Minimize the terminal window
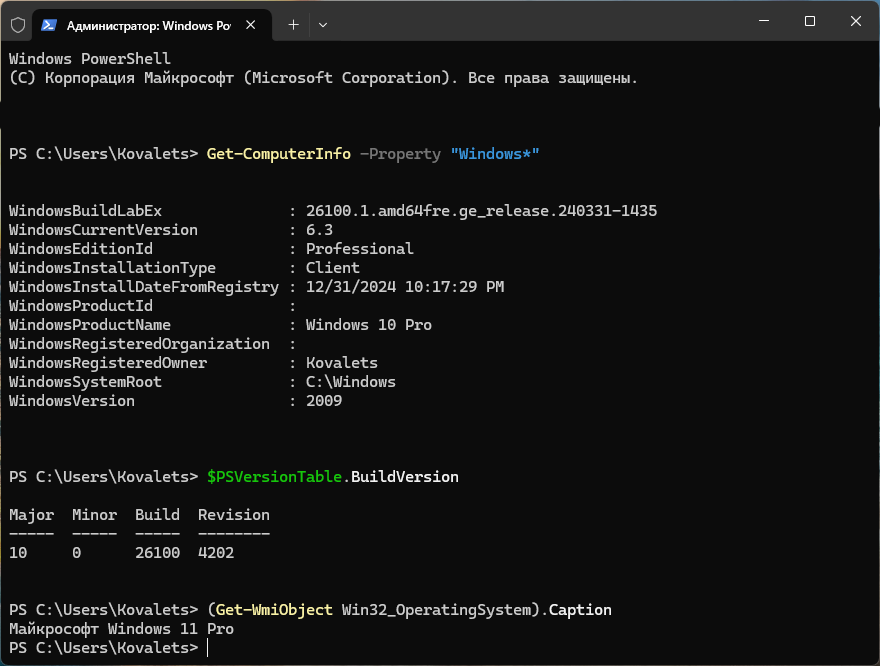The height and width of the screenshot is (666, 880). 764,21
